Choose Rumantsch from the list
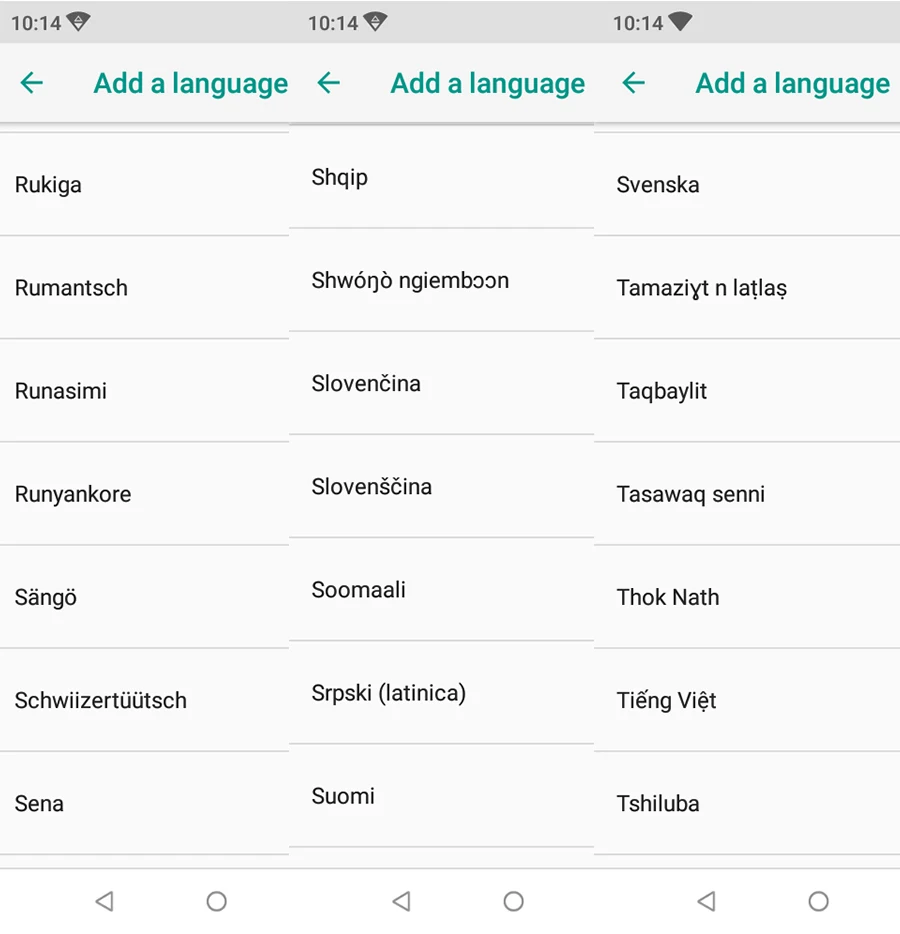This screenshot has width=900, height=934. click(x=144, y=288)
